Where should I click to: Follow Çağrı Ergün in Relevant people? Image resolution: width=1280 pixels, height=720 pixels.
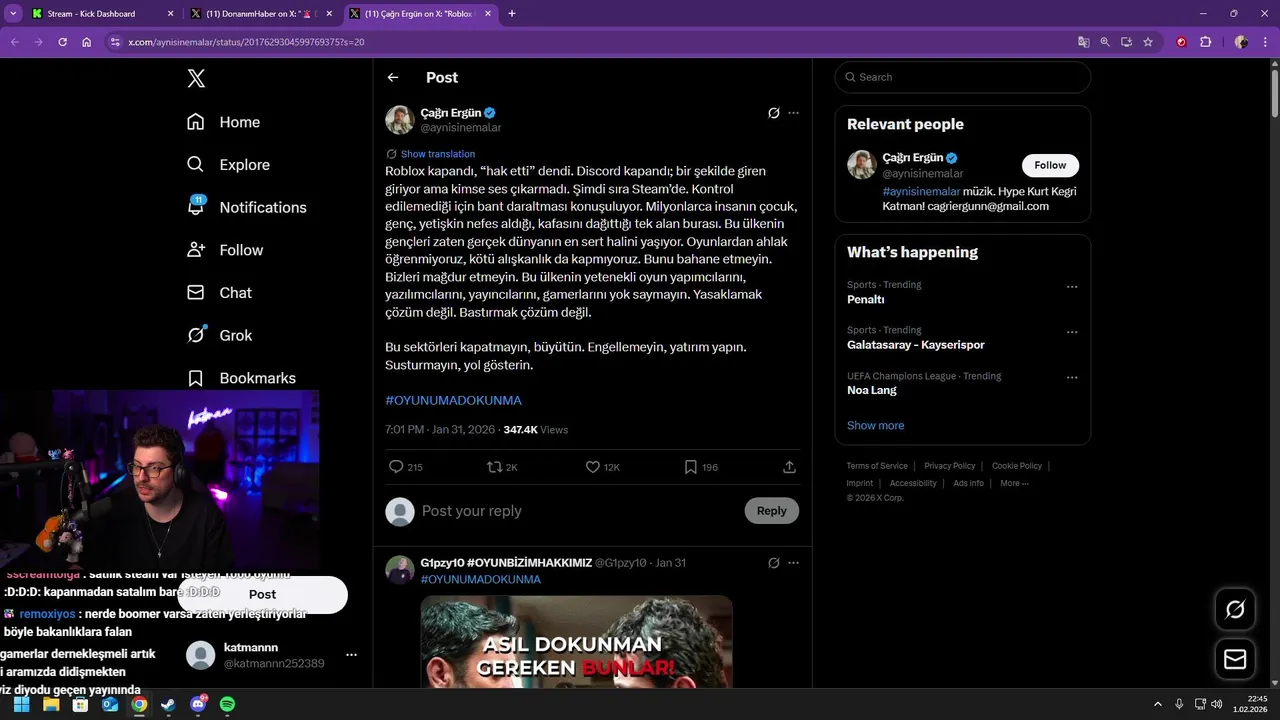tap(1050, 165)
